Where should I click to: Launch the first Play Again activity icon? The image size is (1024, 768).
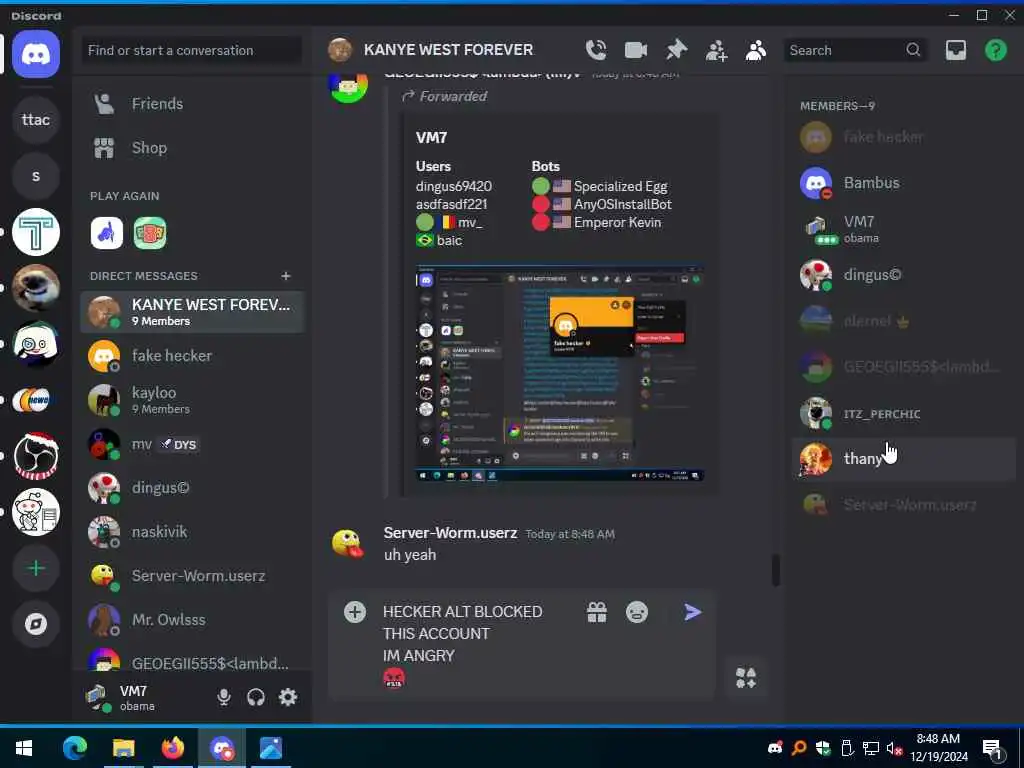106,233
